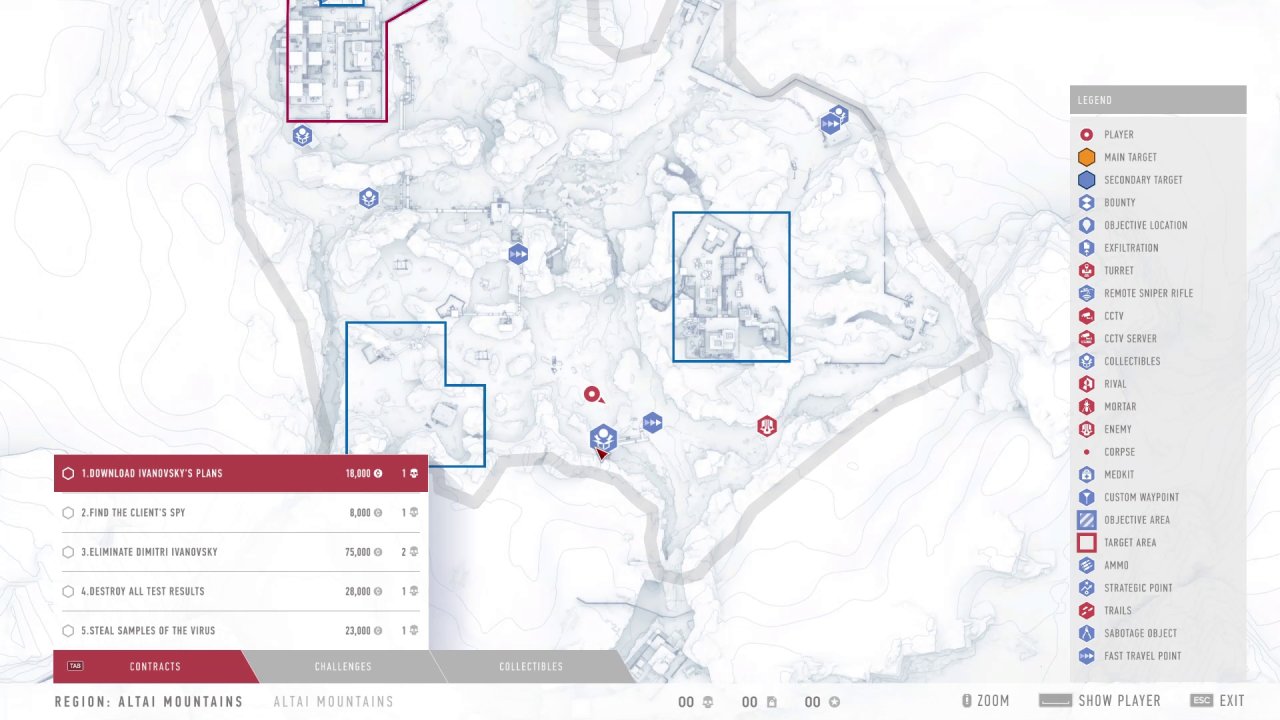Click the fast travel marker overlapping a collectible icon
Screen dimensions: 1280x720
(830, 124)
